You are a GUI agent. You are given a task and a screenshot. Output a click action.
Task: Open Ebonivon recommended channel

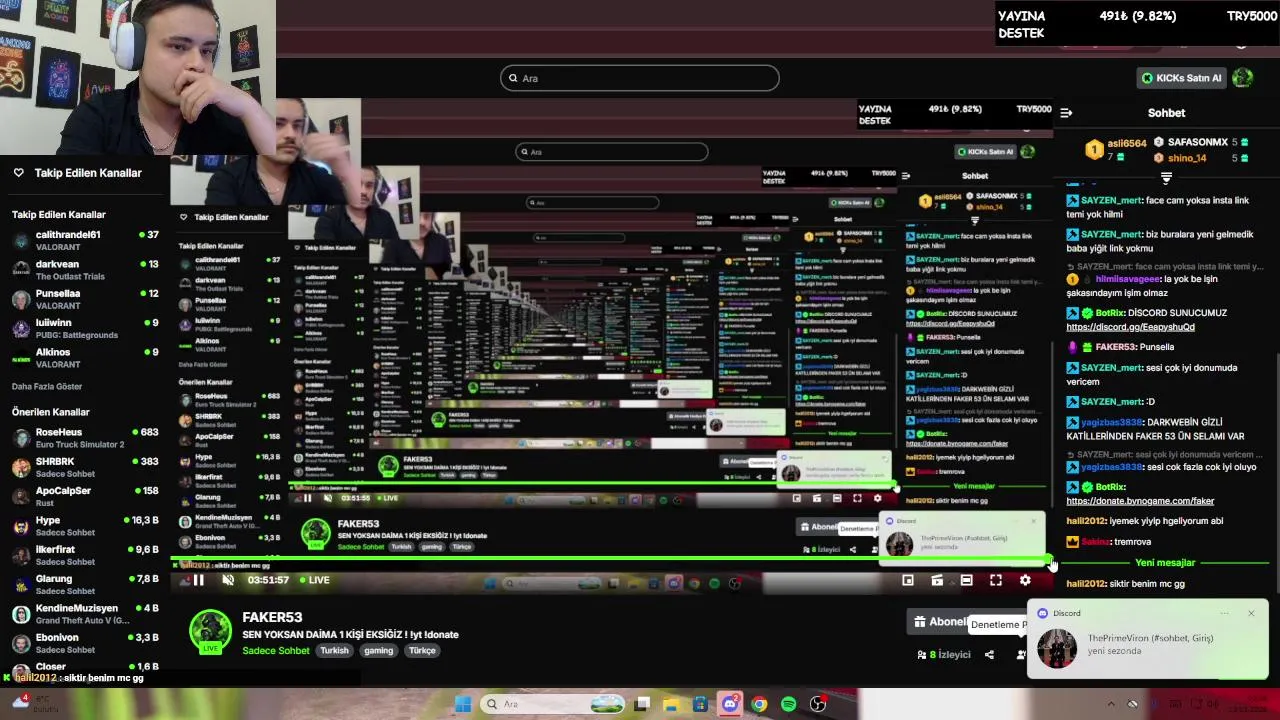pyautogui.click(x=85, y=643)
